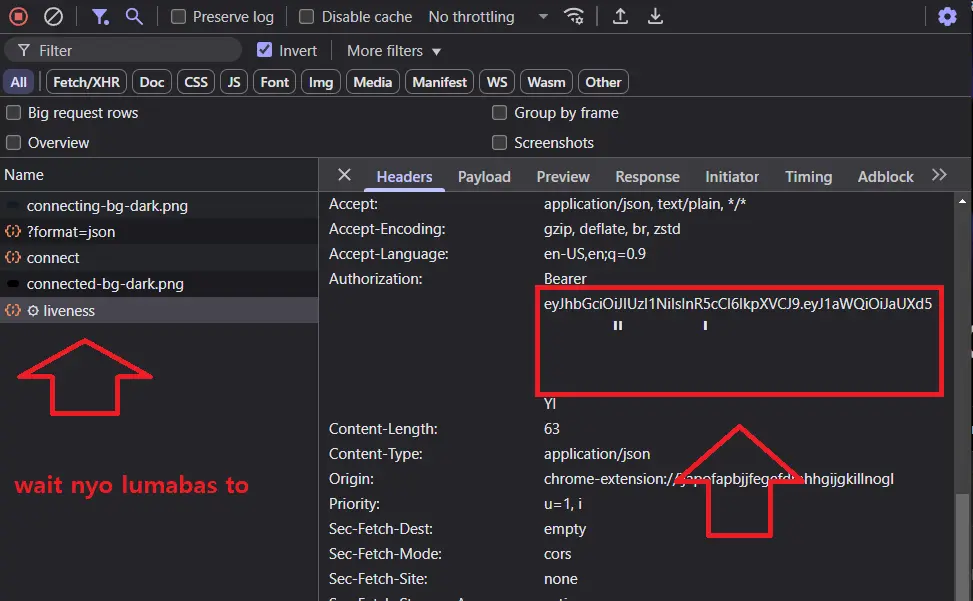Select the connect request row
973x601 pixels.
click(x=159, y=257)
